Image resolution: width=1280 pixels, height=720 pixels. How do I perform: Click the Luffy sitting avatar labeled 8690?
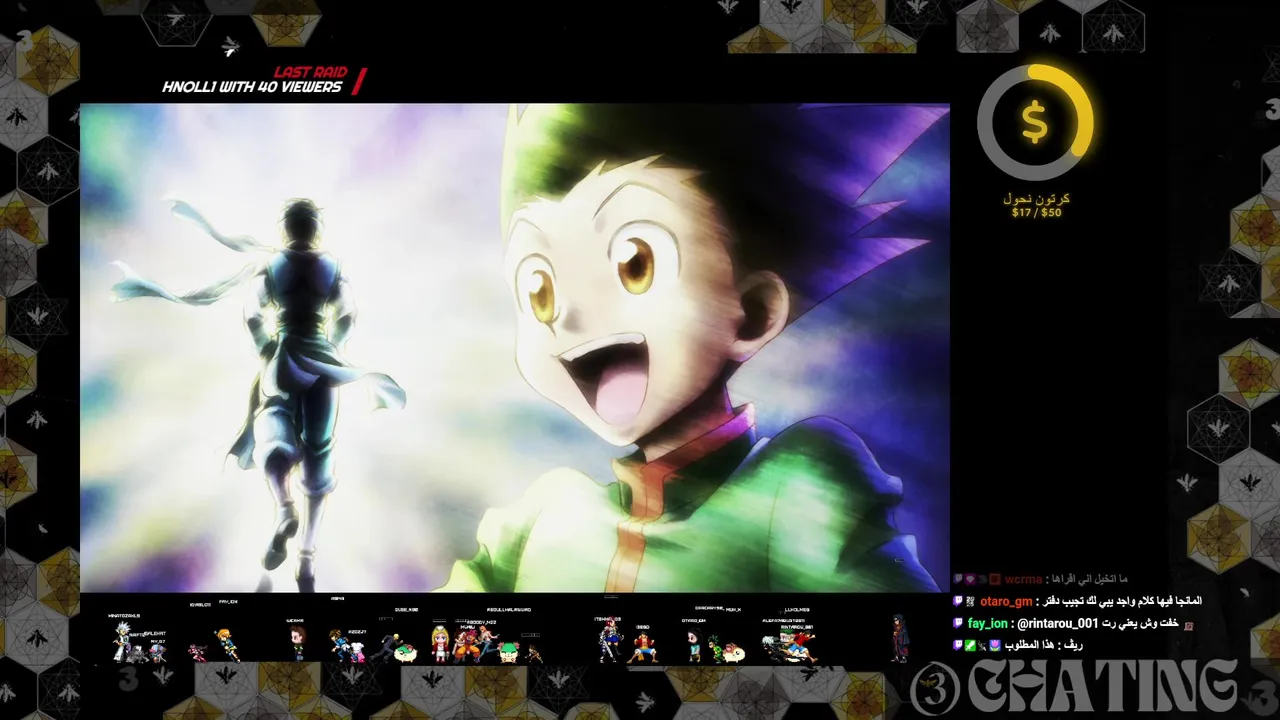[642, 647]
